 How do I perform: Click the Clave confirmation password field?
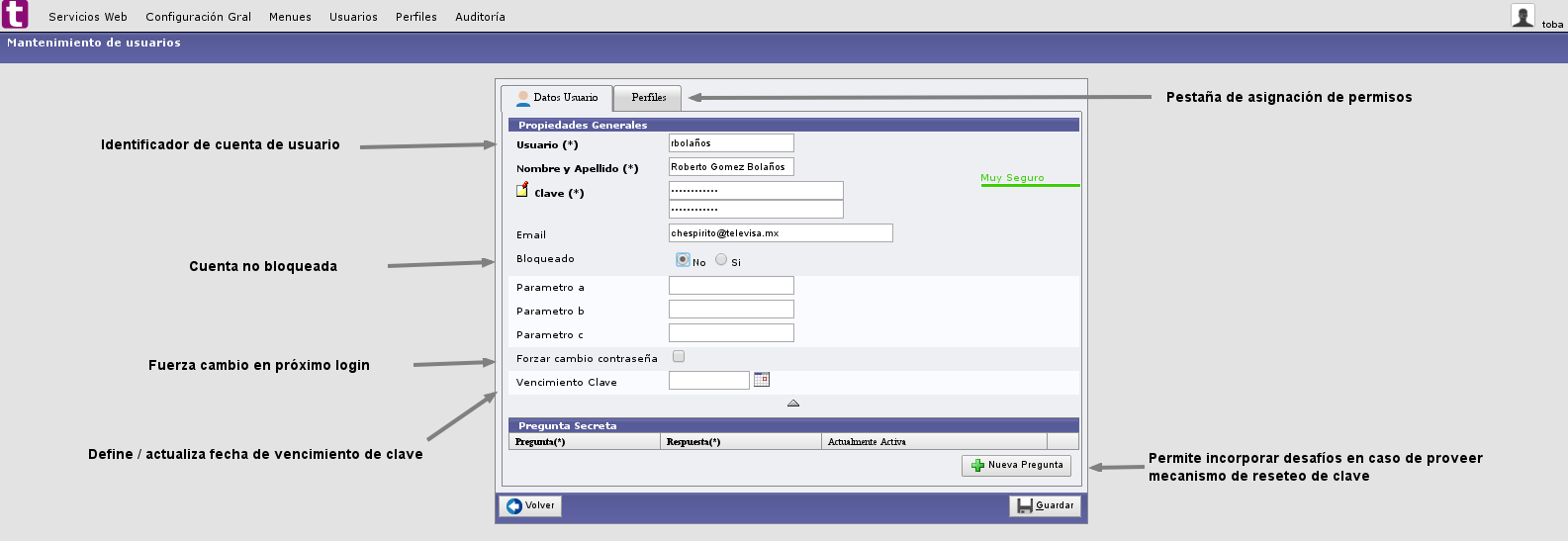(756, 209)
